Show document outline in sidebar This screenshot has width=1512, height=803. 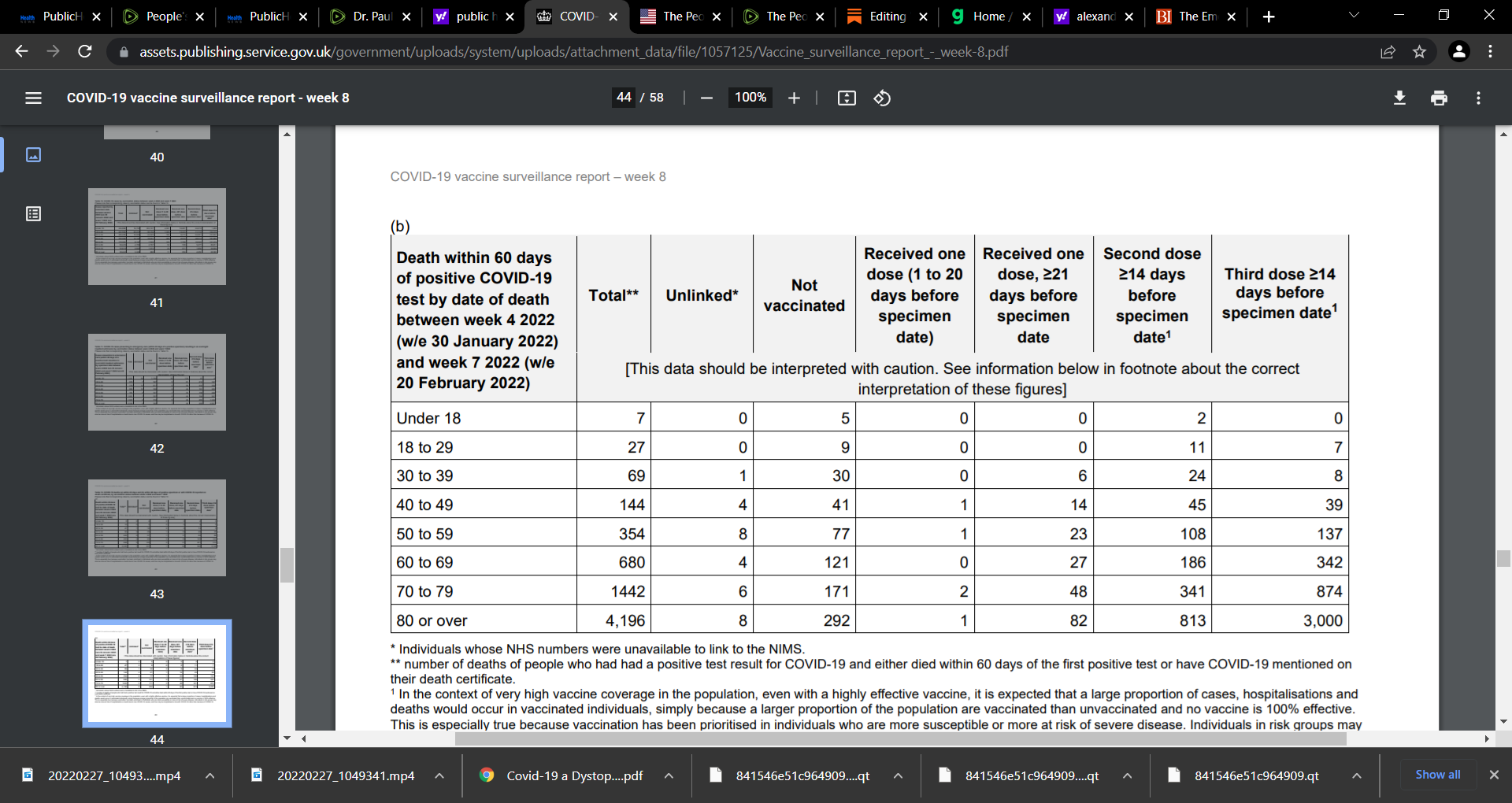(x=33, y=213)
